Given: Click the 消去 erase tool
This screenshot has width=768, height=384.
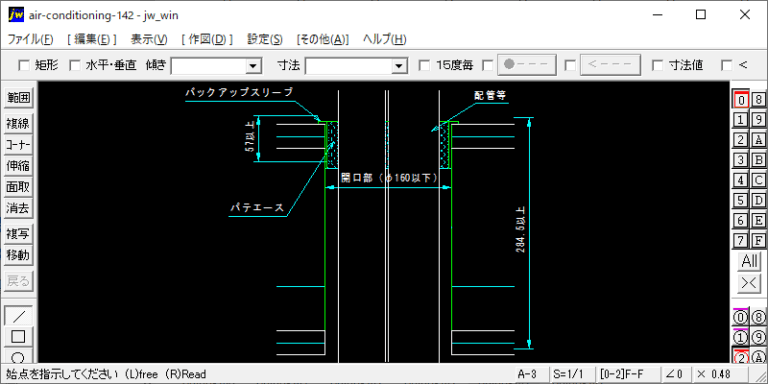Looking at the screenshot, I should (x=18, y=208).
